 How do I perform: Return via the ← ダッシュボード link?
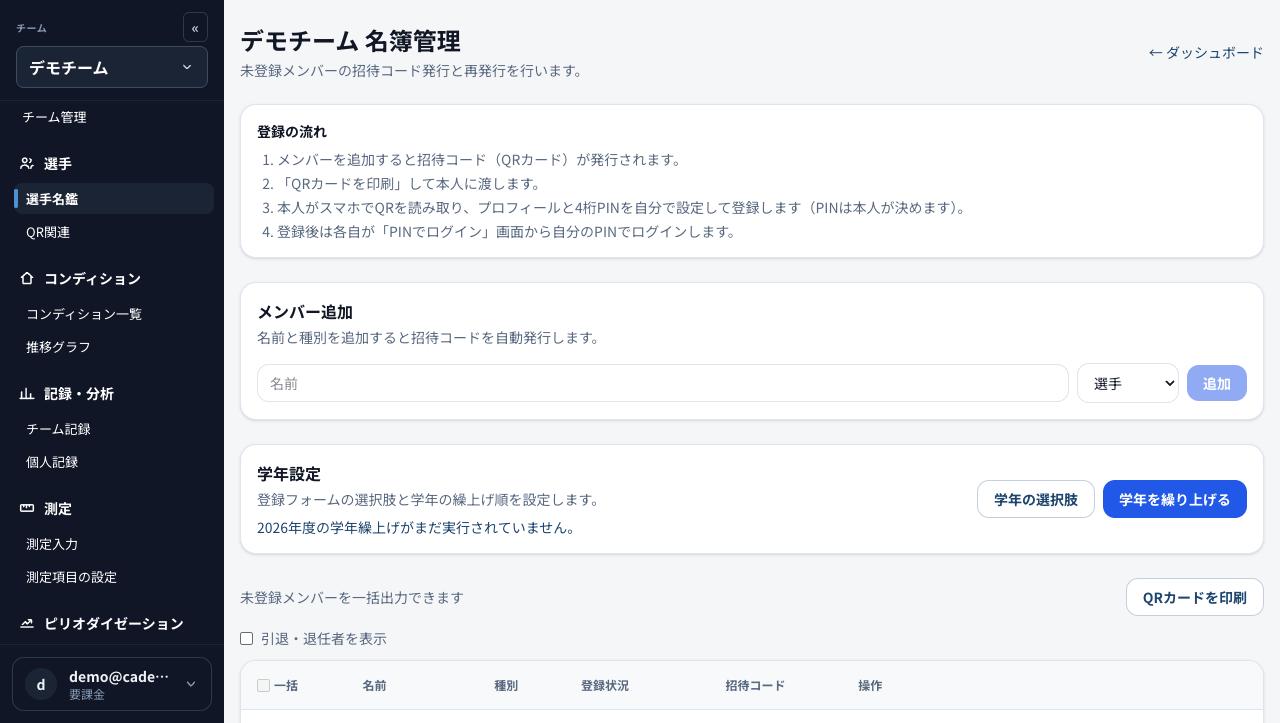click(1206, 52)
